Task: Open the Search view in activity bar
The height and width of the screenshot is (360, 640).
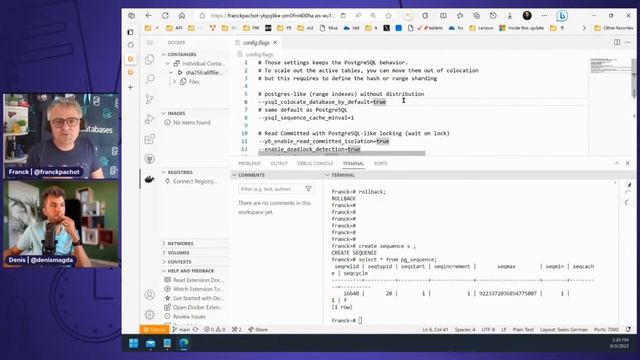Action: tap(150, 78)
